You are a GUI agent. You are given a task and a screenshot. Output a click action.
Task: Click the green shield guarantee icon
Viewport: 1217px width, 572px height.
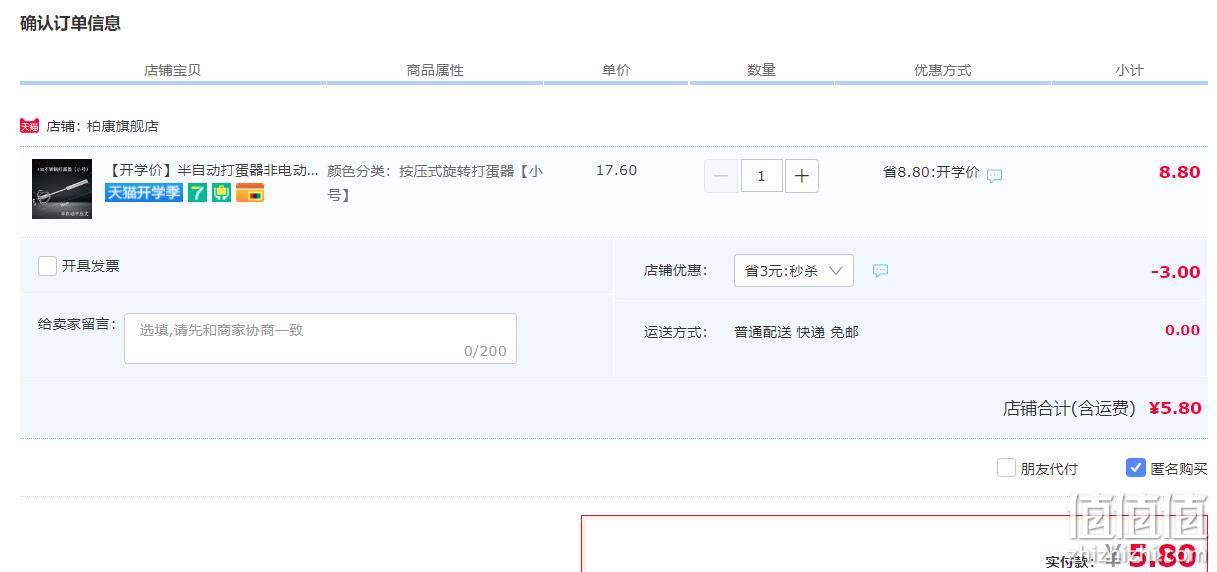[221, 192]
